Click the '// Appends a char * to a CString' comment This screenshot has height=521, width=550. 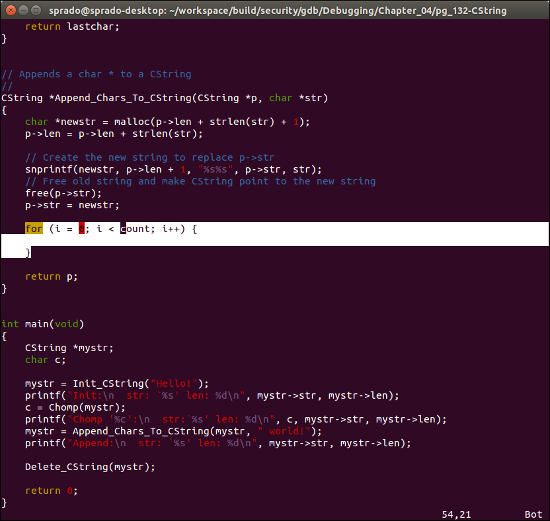tap(96, 74)
